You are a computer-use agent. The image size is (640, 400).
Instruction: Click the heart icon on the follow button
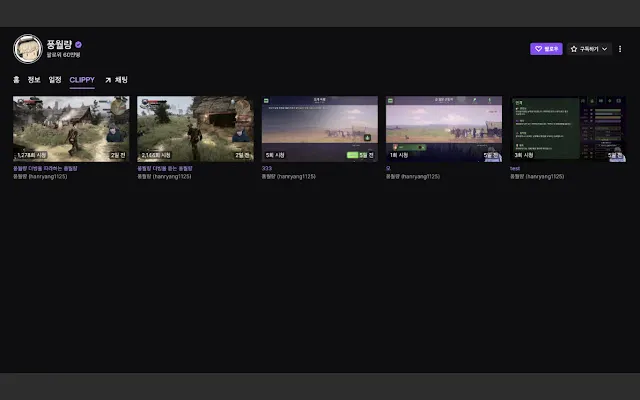[538, 49]
